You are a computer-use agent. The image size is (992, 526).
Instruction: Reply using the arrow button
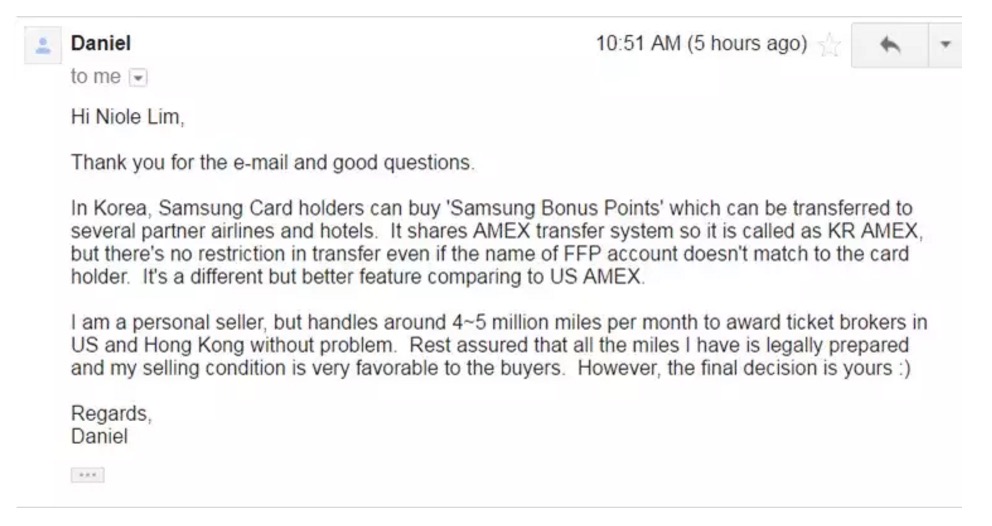pos(890,45)
